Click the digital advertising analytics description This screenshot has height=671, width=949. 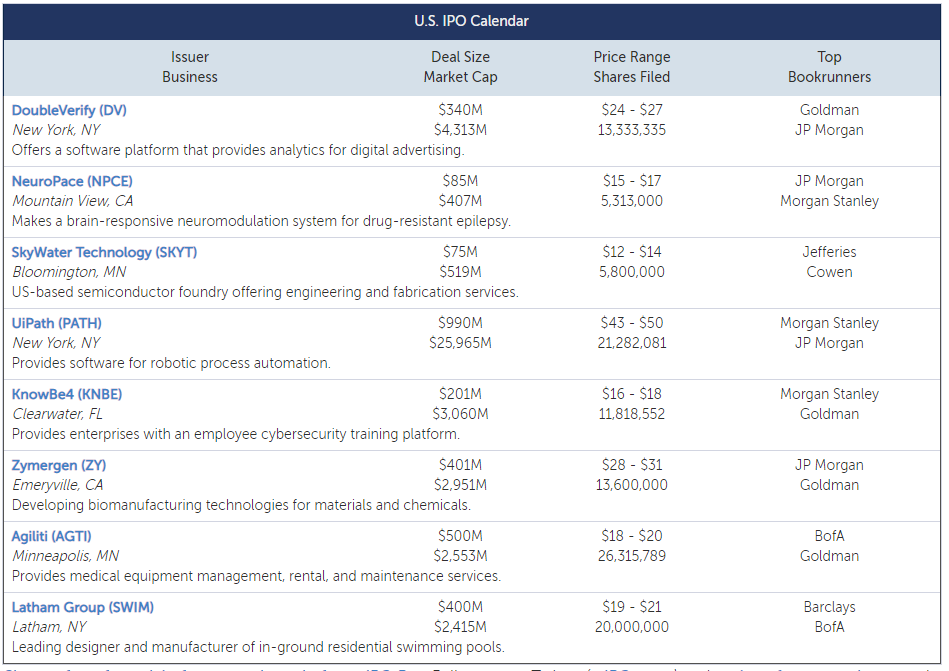[x=238, y=150]
